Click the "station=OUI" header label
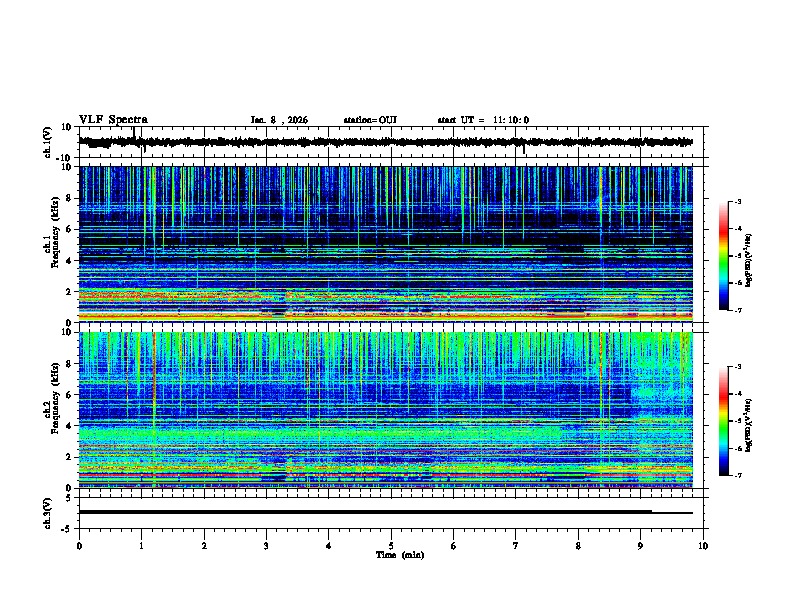 coord(370,120)
